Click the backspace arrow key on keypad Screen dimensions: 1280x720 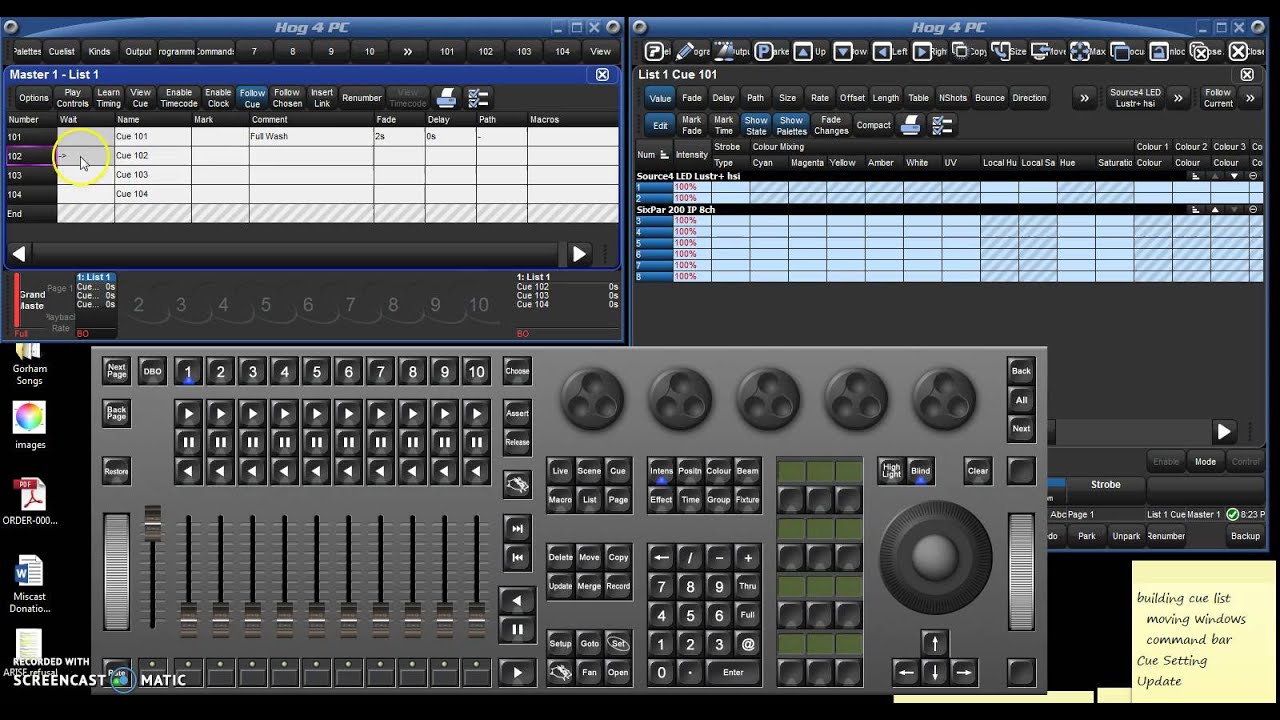tap(661, 557)
